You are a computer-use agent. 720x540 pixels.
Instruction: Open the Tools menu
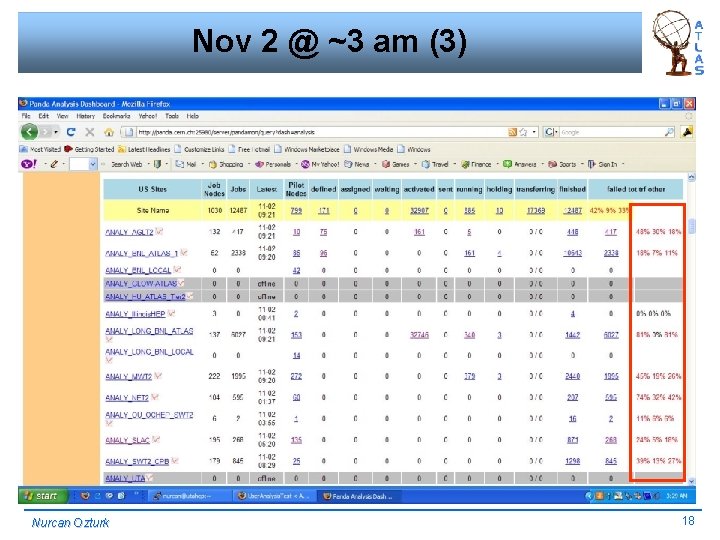pyautogui.click(x=172, y=116)
